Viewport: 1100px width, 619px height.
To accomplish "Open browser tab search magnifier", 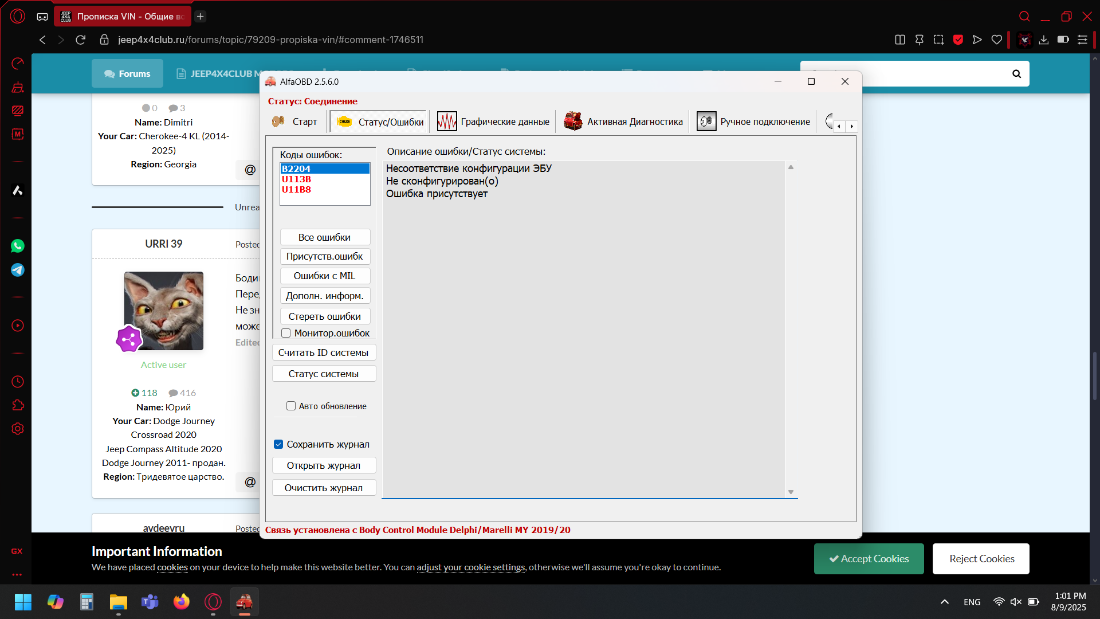I will [x=1024, y=16].
